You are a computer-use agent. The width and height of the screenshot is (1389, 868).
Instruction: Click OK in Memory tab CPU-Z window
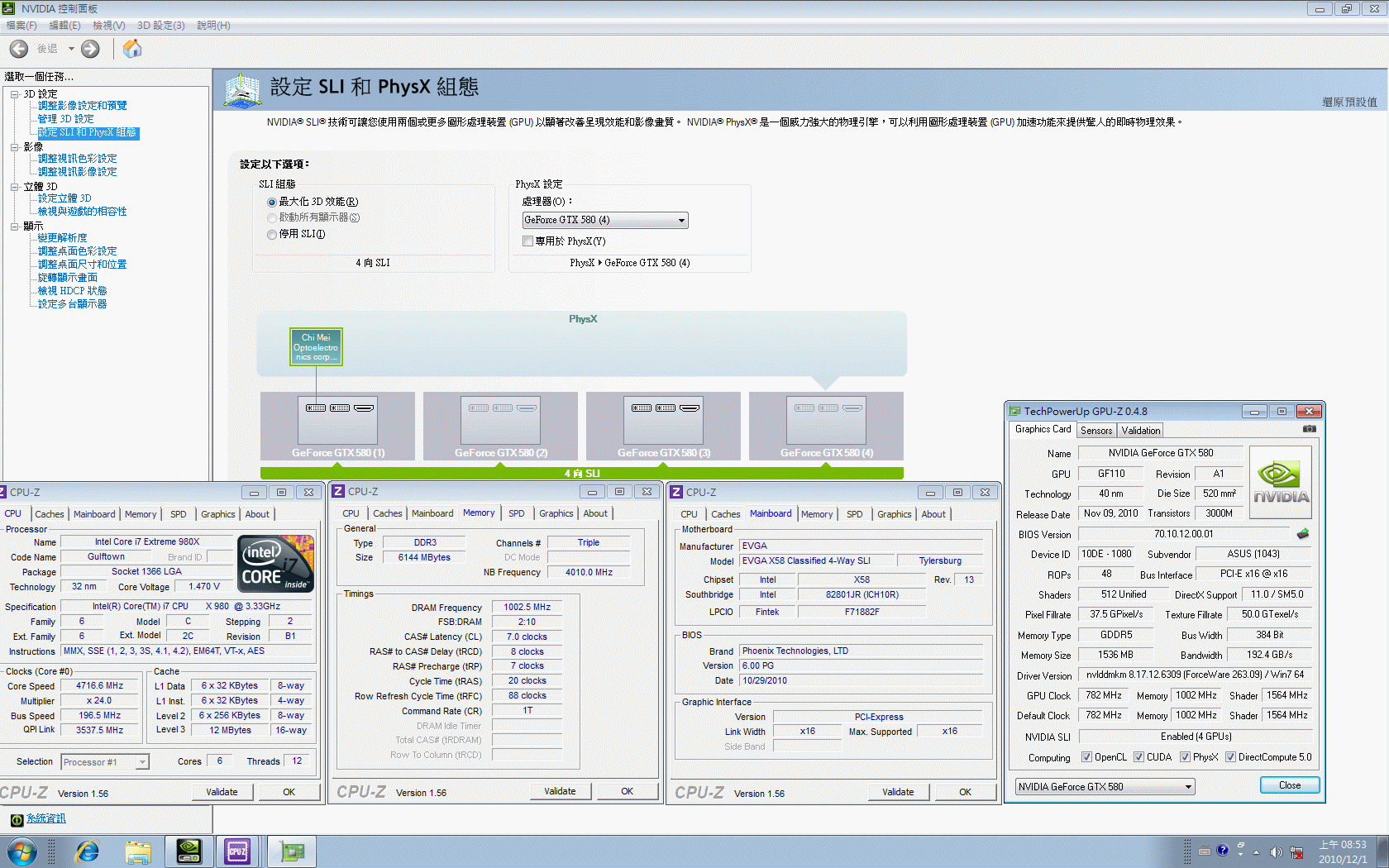(x=628, y=791)
